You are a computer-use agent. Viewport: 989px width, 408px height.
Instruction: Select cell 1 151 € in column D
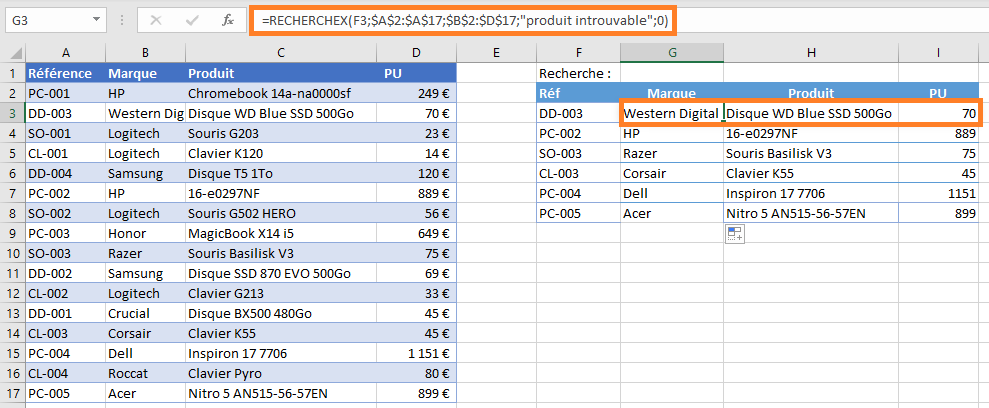[416, 354]
